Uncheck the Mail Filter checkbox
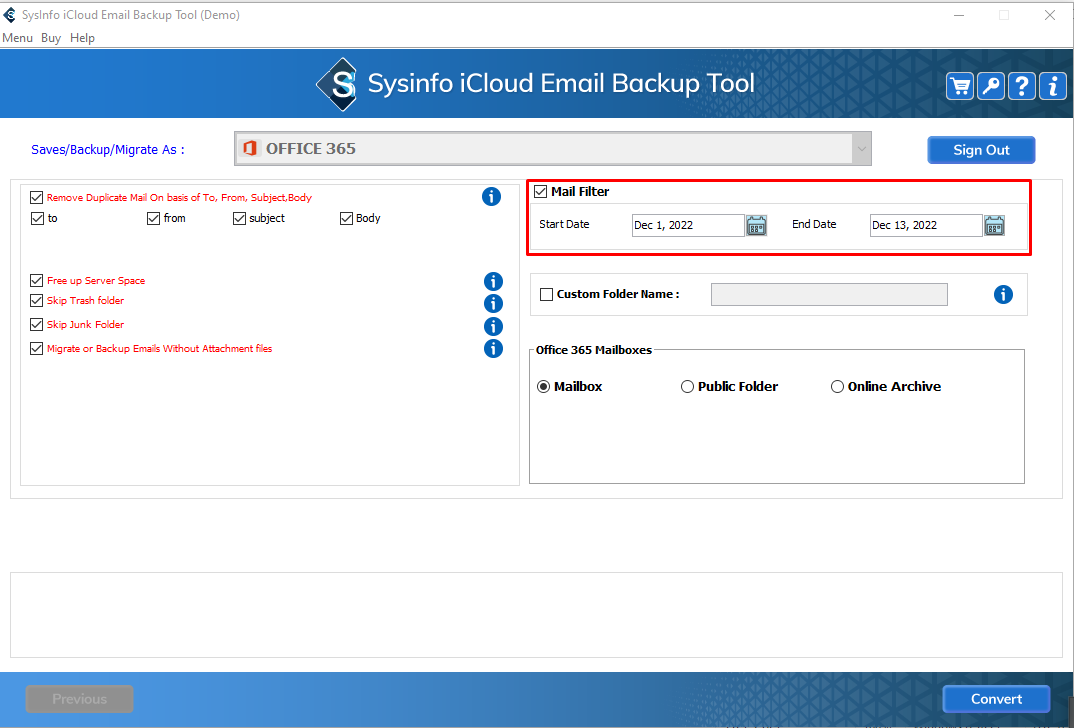 point(541,192)
